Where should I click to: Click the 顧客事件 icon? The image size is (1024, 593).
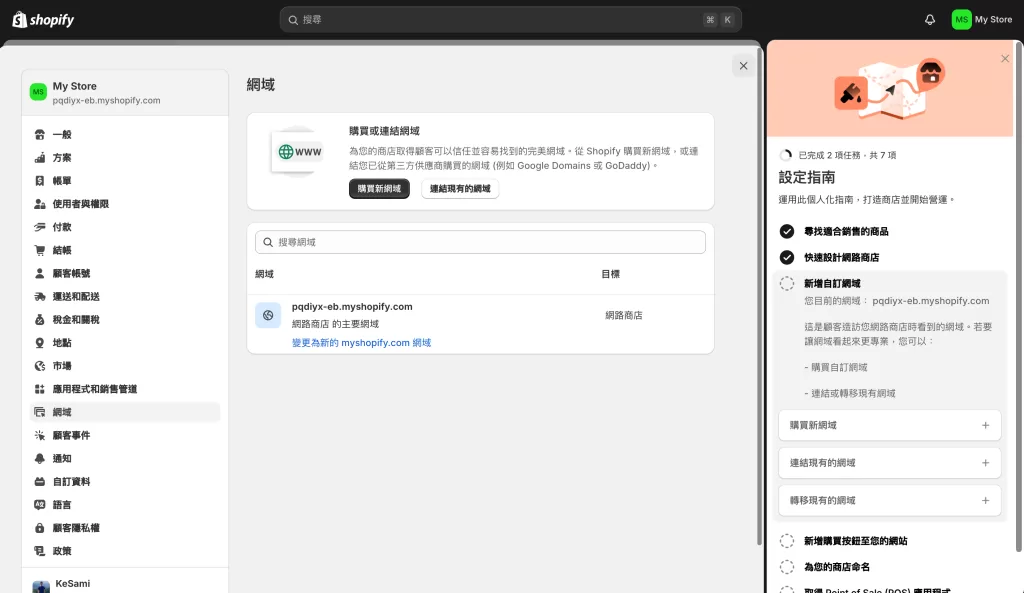[40, 436]
